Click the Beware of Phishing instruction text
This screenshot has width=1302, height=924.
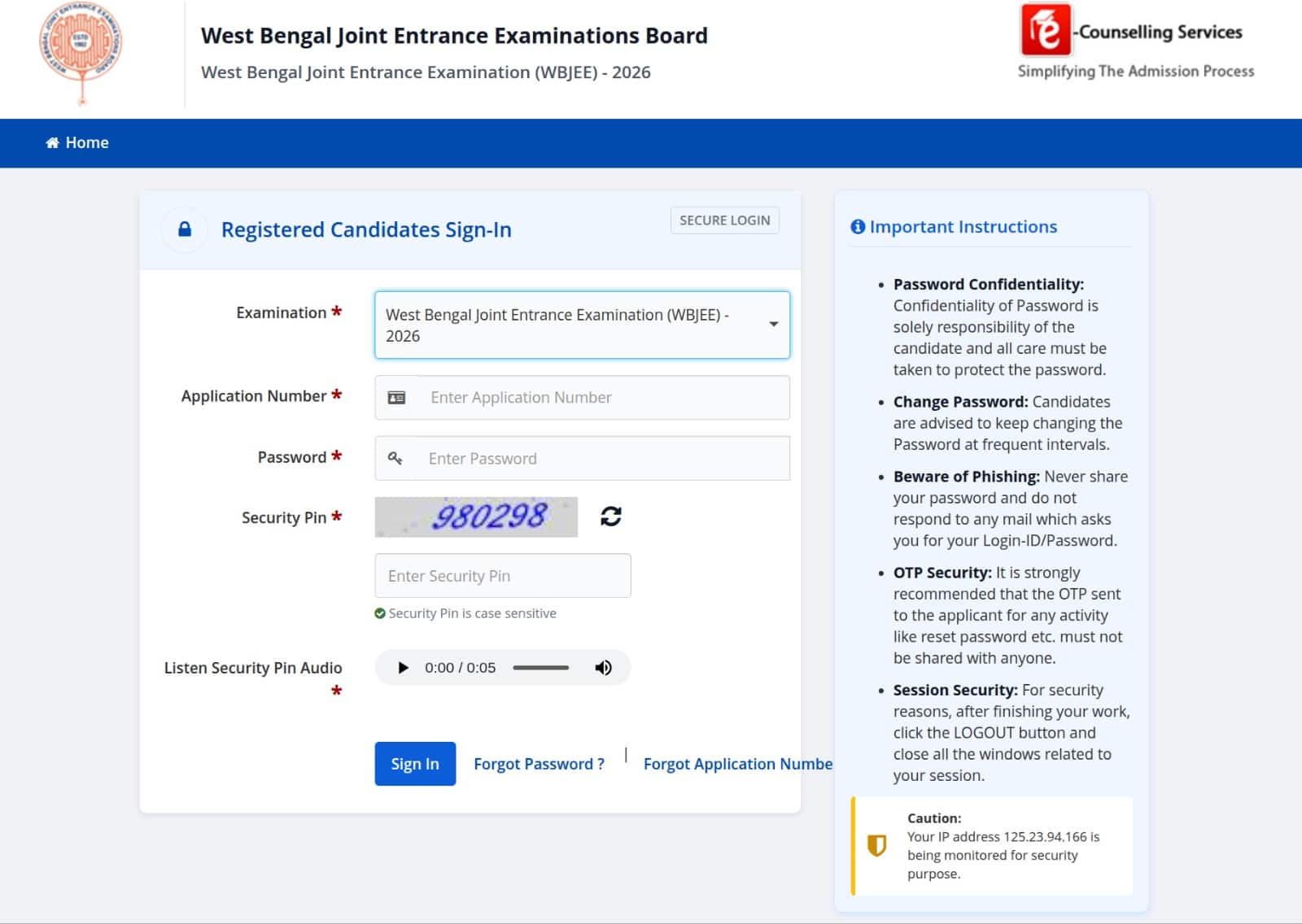tap(1011, 508)
